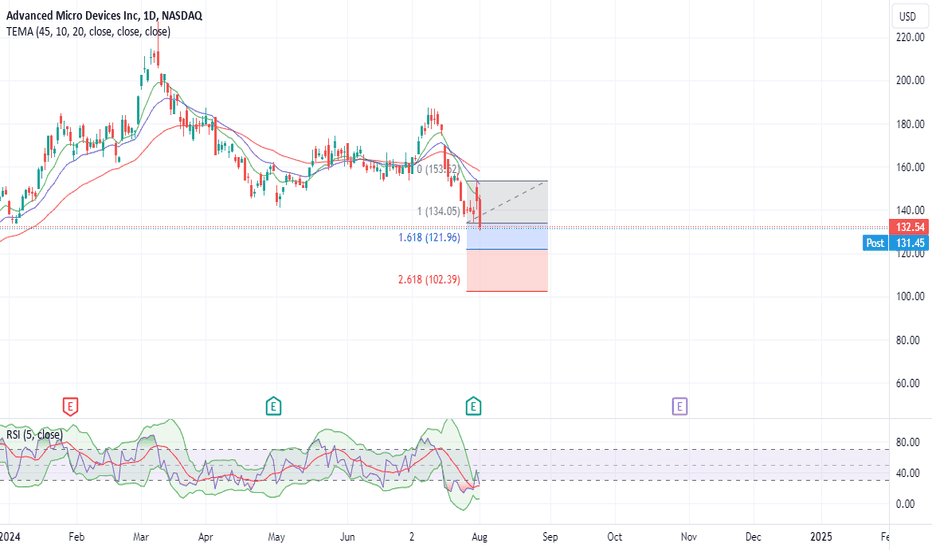
Task: Click the 60.00 price axis label
Action: coord(908,383)
